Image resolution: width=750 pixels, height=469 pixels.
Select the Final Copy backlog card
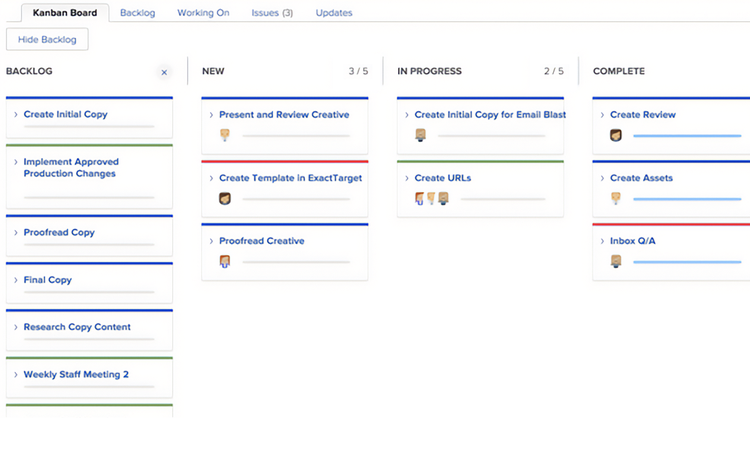coord(48,280)
